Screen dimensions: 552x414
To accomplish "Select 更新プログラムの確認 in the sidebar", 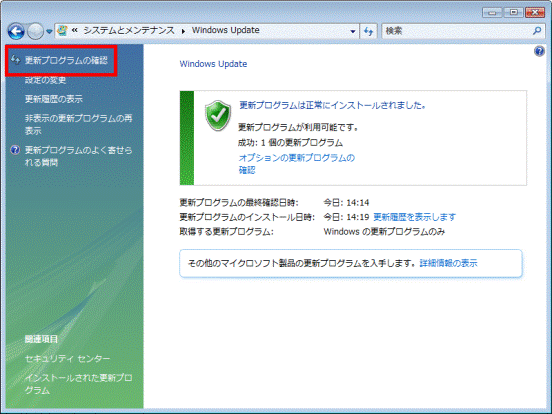I will pyautogui.click(x=66, y=61).
